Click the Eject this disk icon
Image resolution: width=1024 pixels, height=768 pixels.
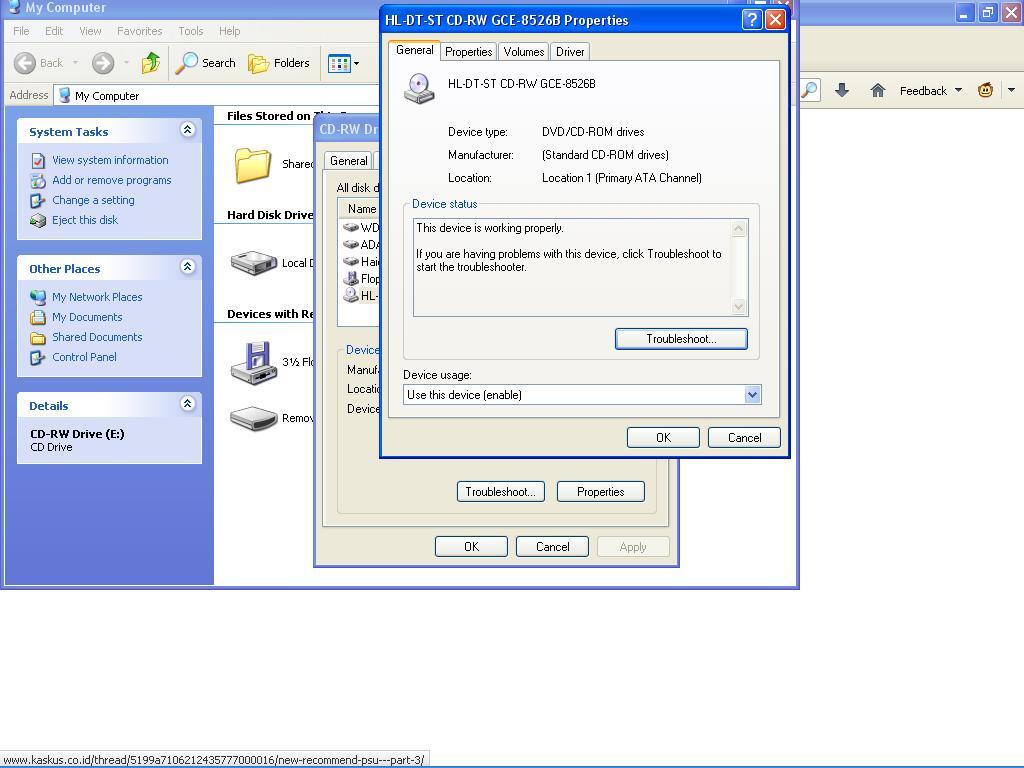[38, 221]
